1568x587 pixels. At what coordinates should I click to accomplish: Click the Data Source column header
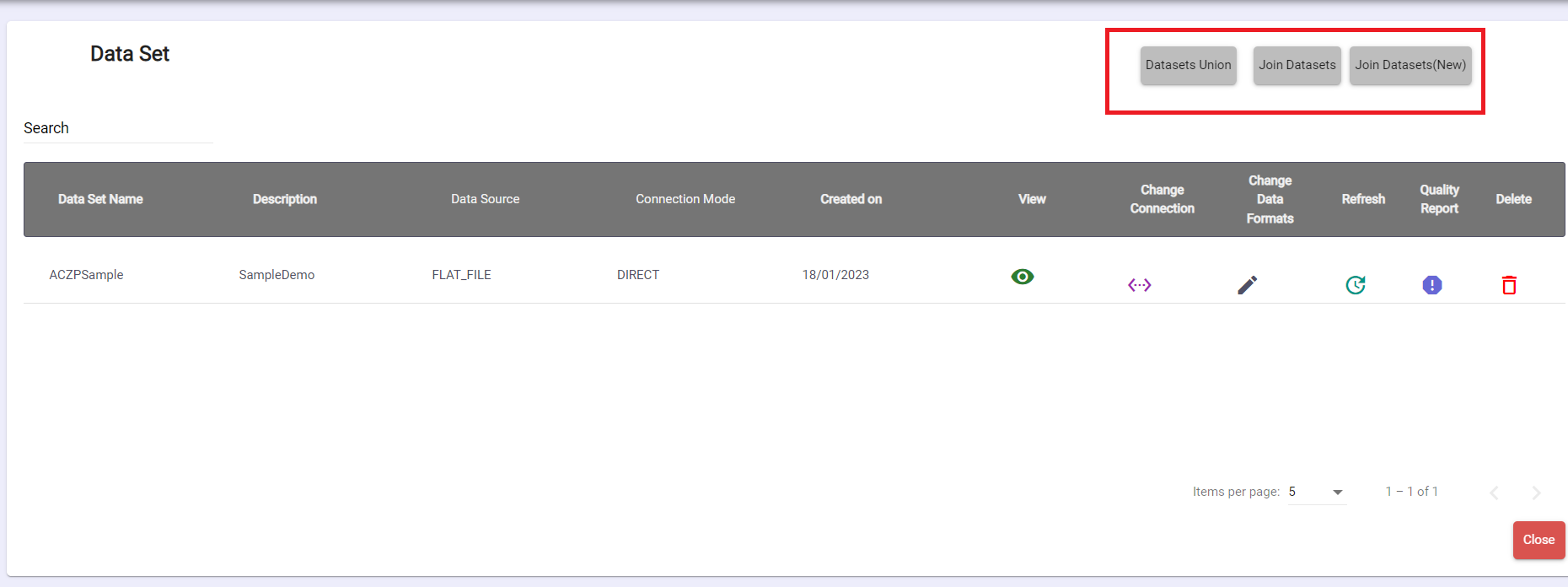(x=485, y=199)
